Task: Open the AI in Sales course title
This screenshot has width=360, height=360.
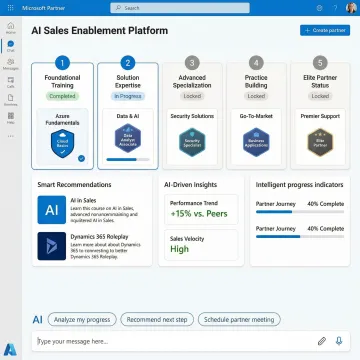Action: click(83, 201)
